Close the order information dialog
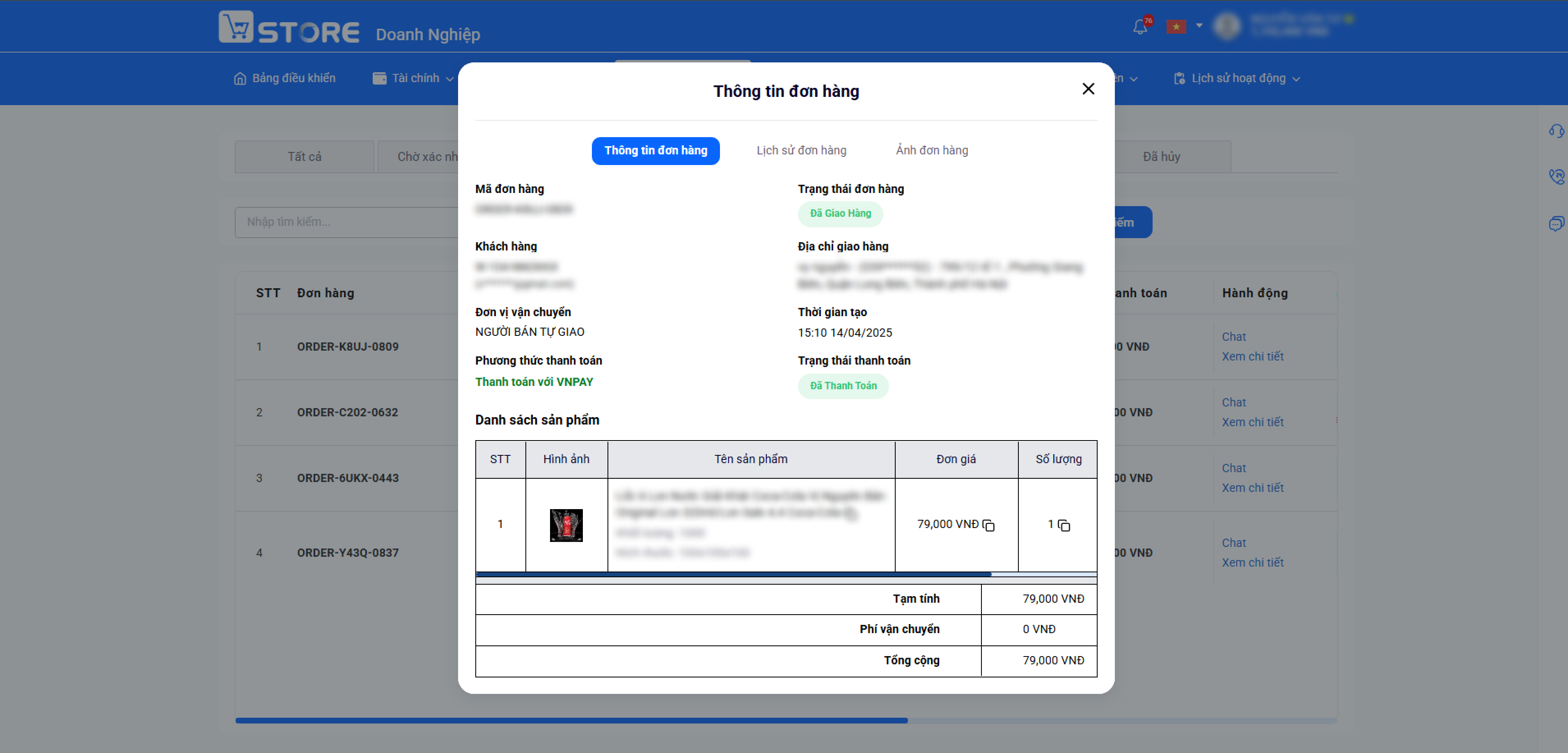The image size is (1568, 753). (1088, 89)
